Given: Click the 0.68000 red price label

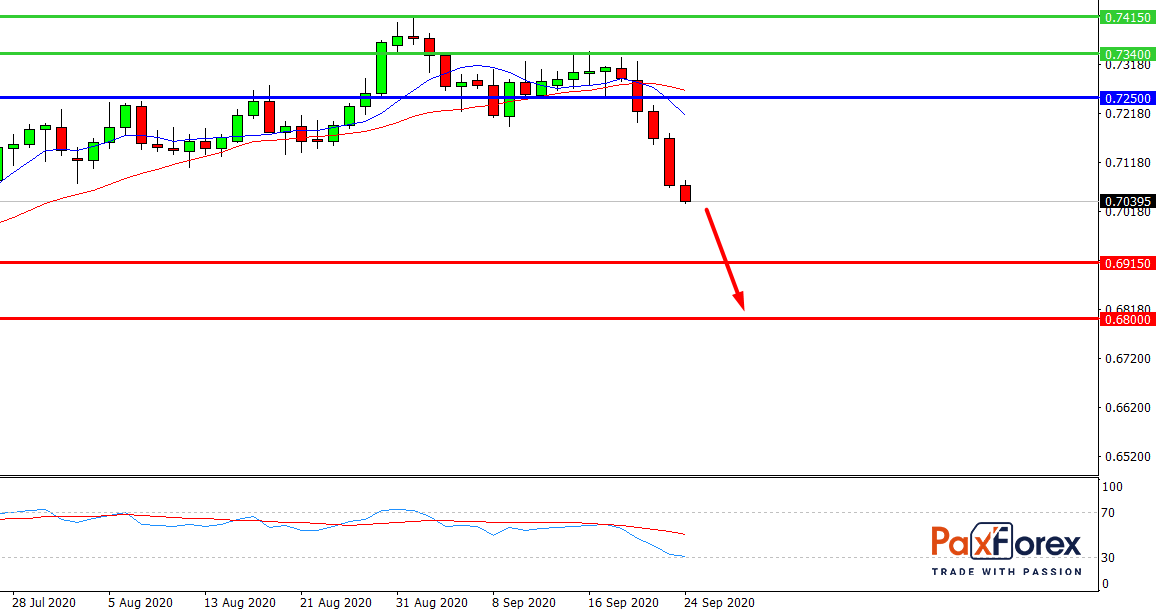Looking at the screenshot, I should [1127, 319].
